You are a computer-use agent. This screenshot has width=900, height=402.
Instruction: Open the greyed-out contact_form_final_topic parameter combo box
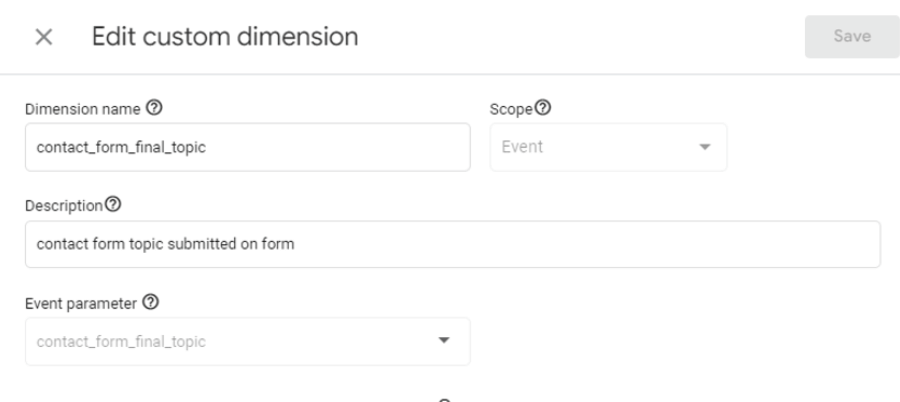pos(230,341)
